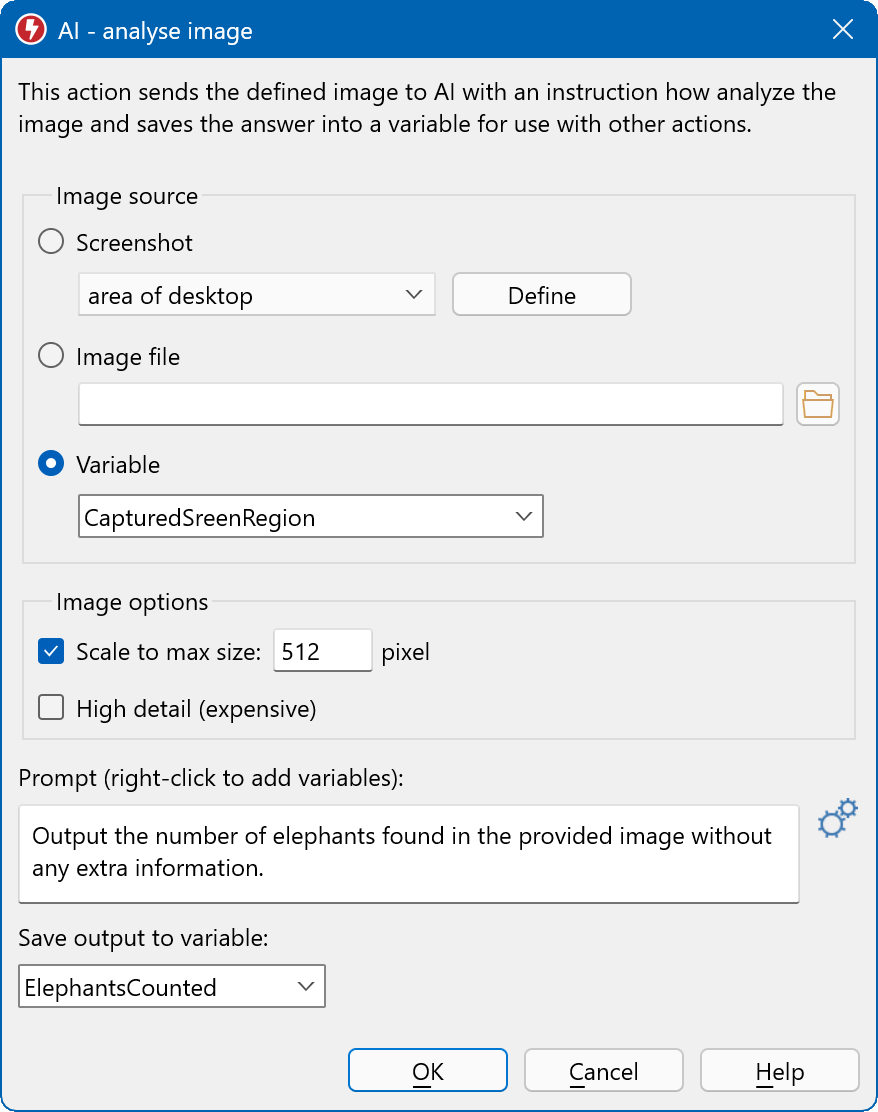Select Screenshot as image source
The width and height of the screenshot is (878, 1112).
(x=51, y=243)
